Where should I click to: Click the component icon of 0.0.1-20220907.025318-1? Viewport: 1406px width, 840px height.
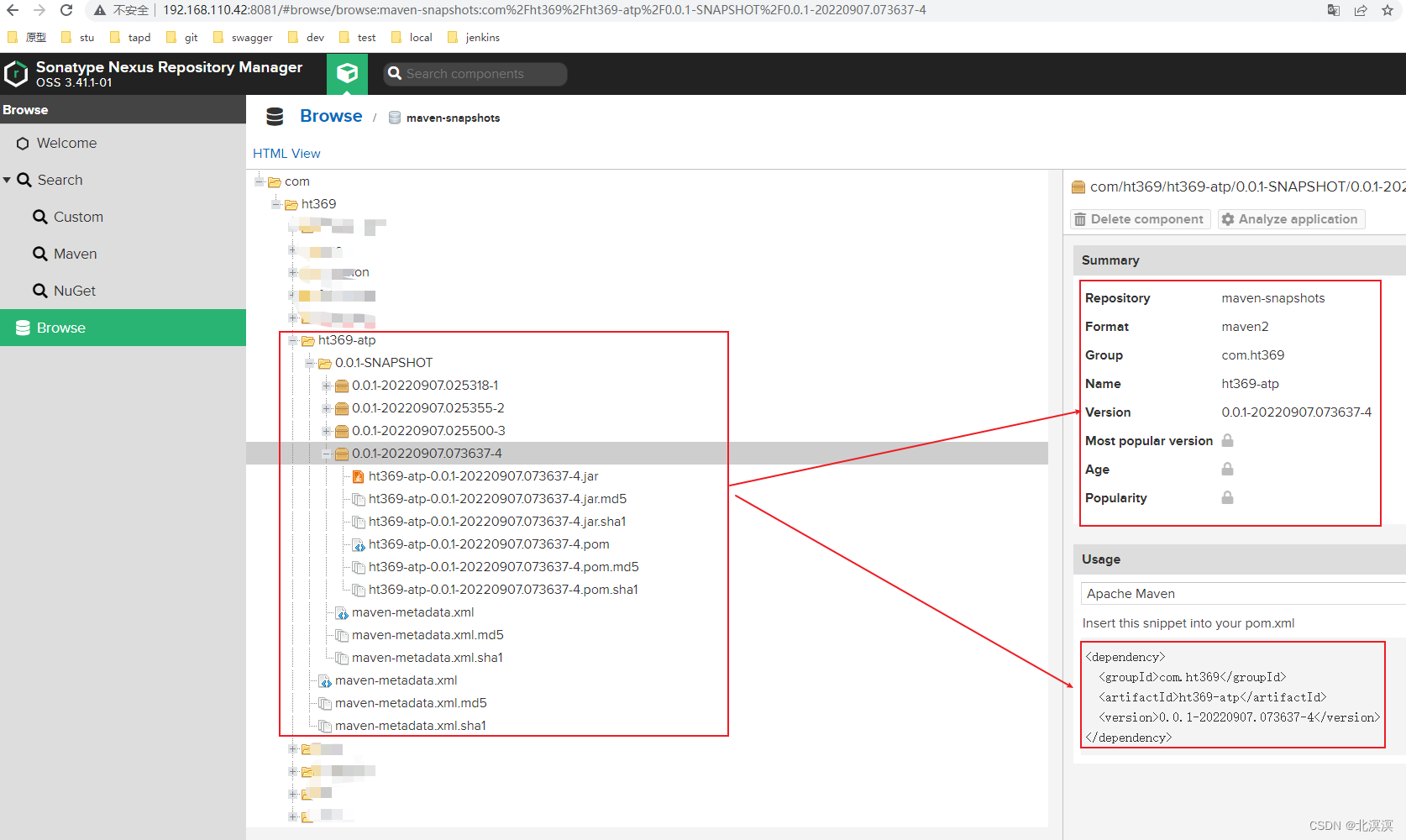coord(342,386)
